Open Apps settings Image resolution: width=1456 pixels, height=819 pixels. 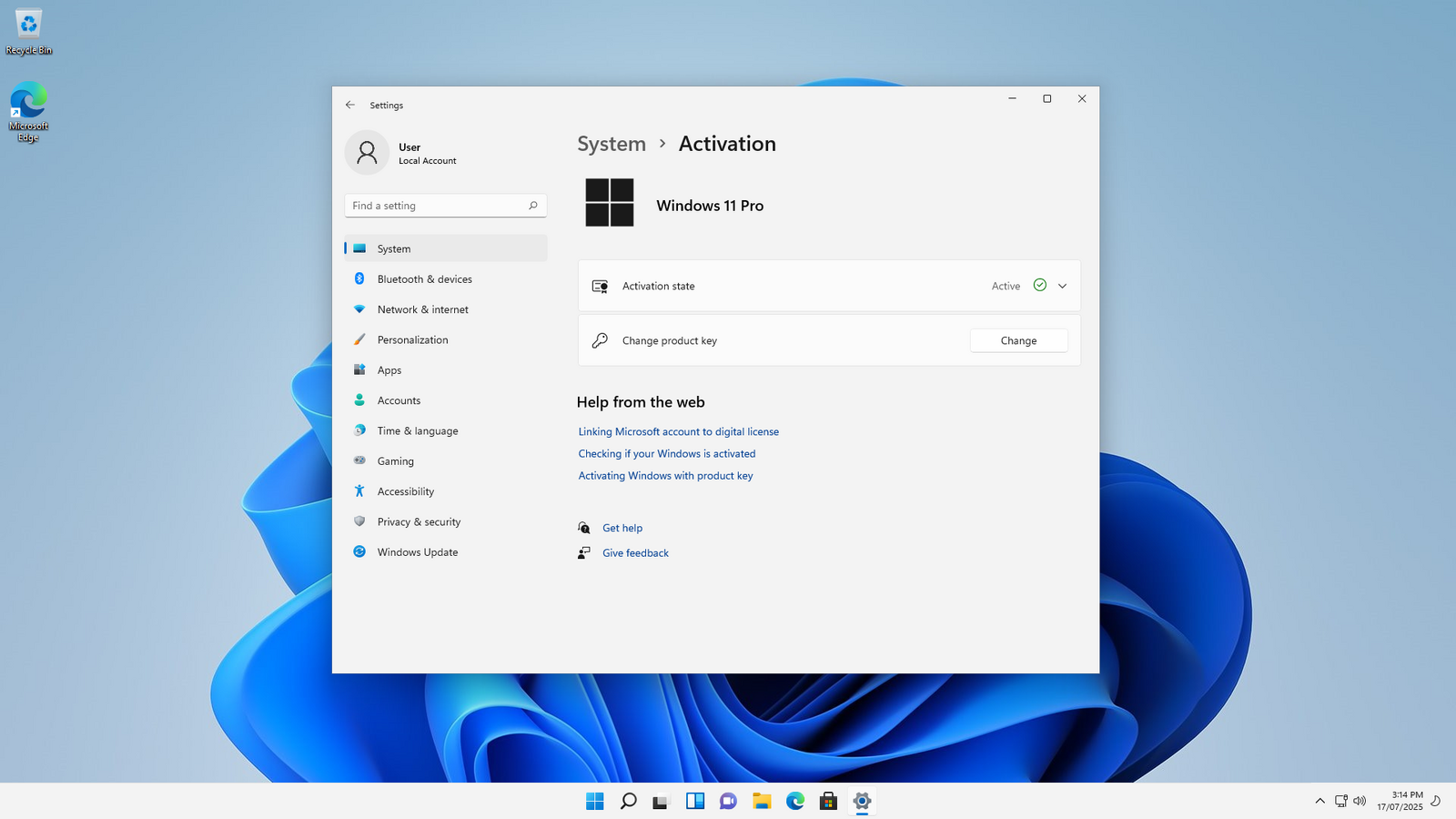pos(446,370)
